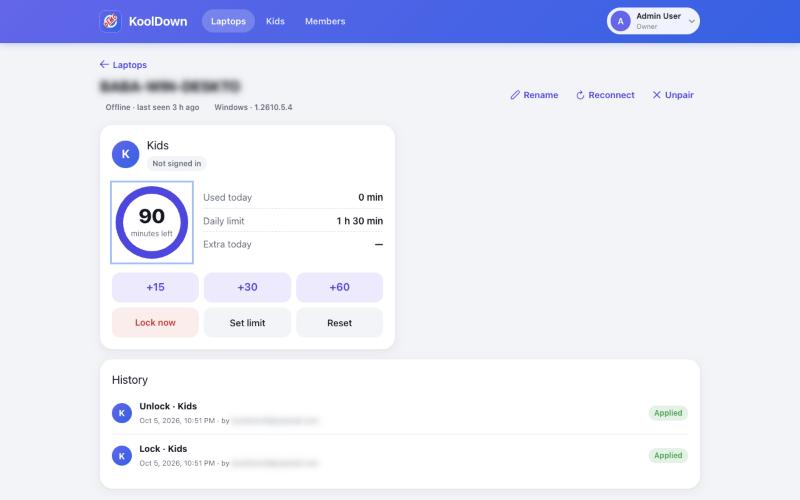Click 'Offline · last seen 3 h ago' status
The height and width of the screenshot is (500, 800).
click(x=152, y=107)
